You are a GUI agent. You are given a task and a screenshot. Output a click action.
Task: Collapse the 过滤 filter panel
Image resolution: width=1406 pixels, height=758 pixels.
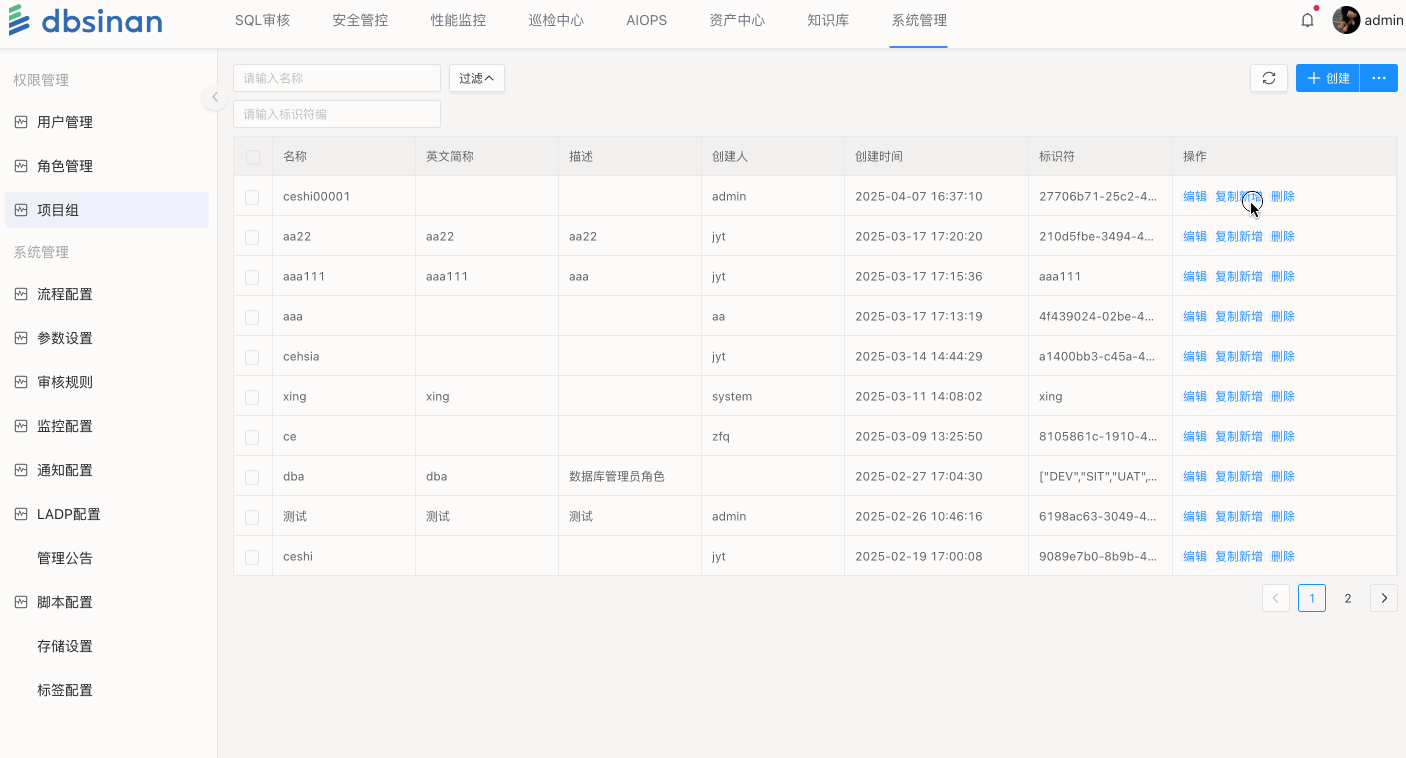tap(477, 78)
